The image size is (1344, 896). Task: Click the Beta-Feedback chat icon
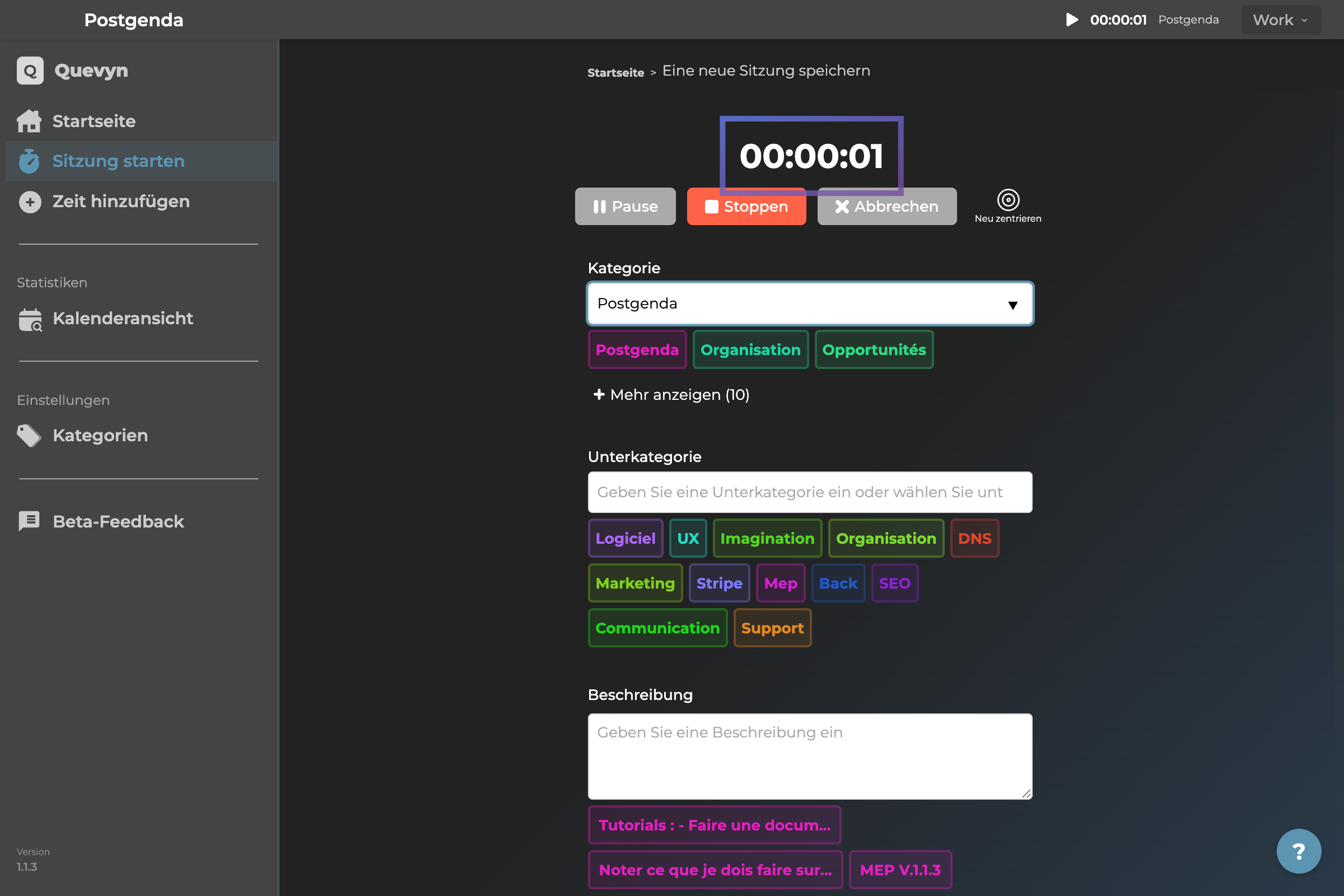point(29,521)
